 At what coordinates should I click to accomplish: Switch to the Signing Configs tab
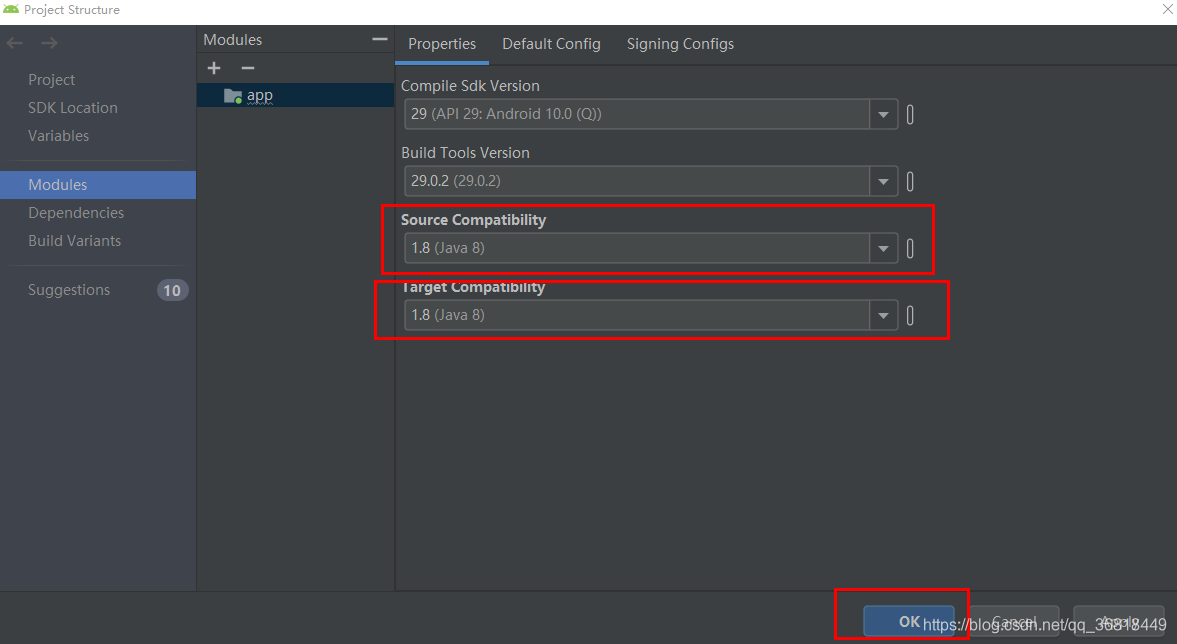click(680, 44)
